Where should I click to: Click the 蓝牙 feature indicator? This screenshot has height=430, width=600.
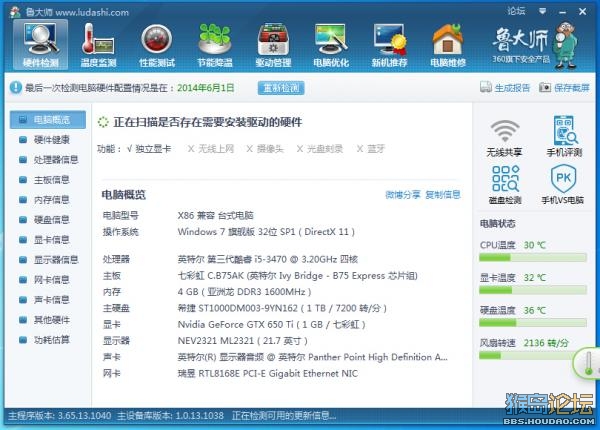point(370,148)
